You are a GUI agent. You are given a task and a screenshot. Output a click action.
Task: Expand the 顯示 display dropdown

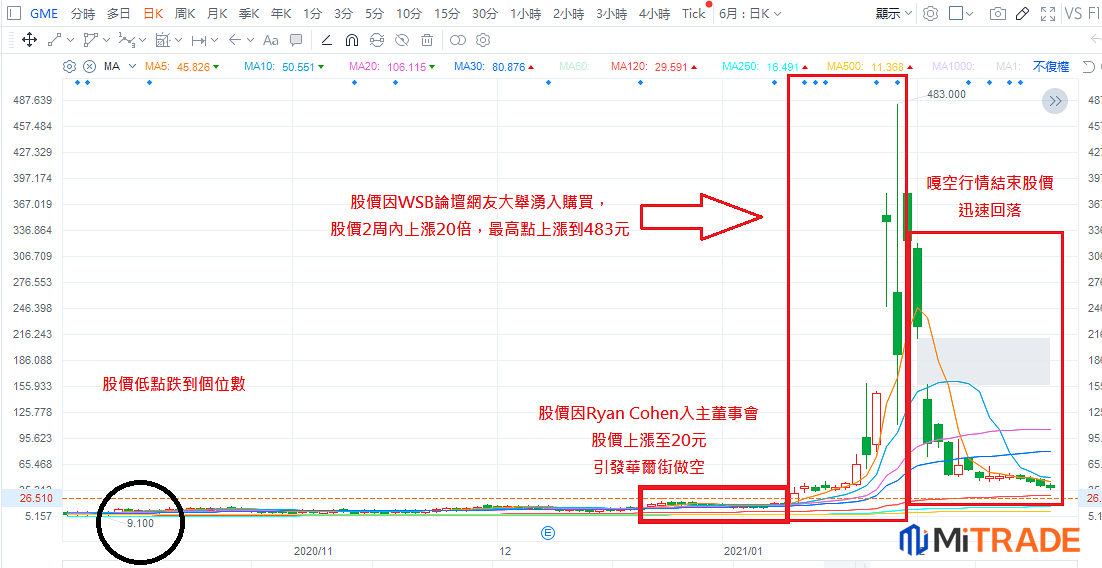[x=894, y=14]
